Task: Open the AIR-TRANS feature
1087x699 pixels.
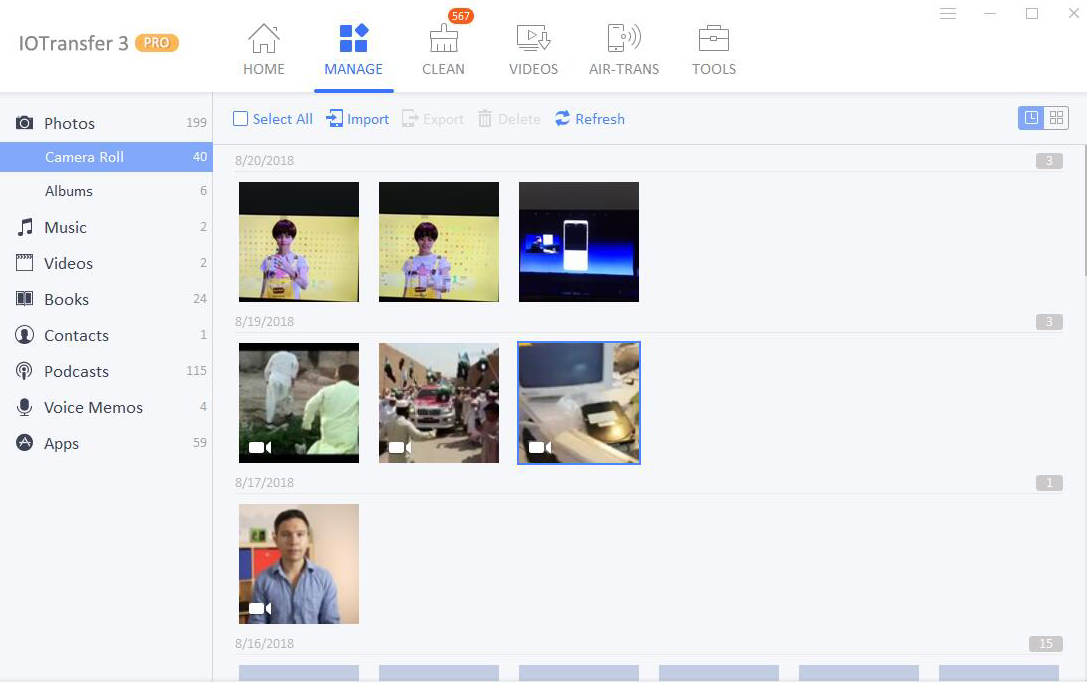Action: coord(624,47)
